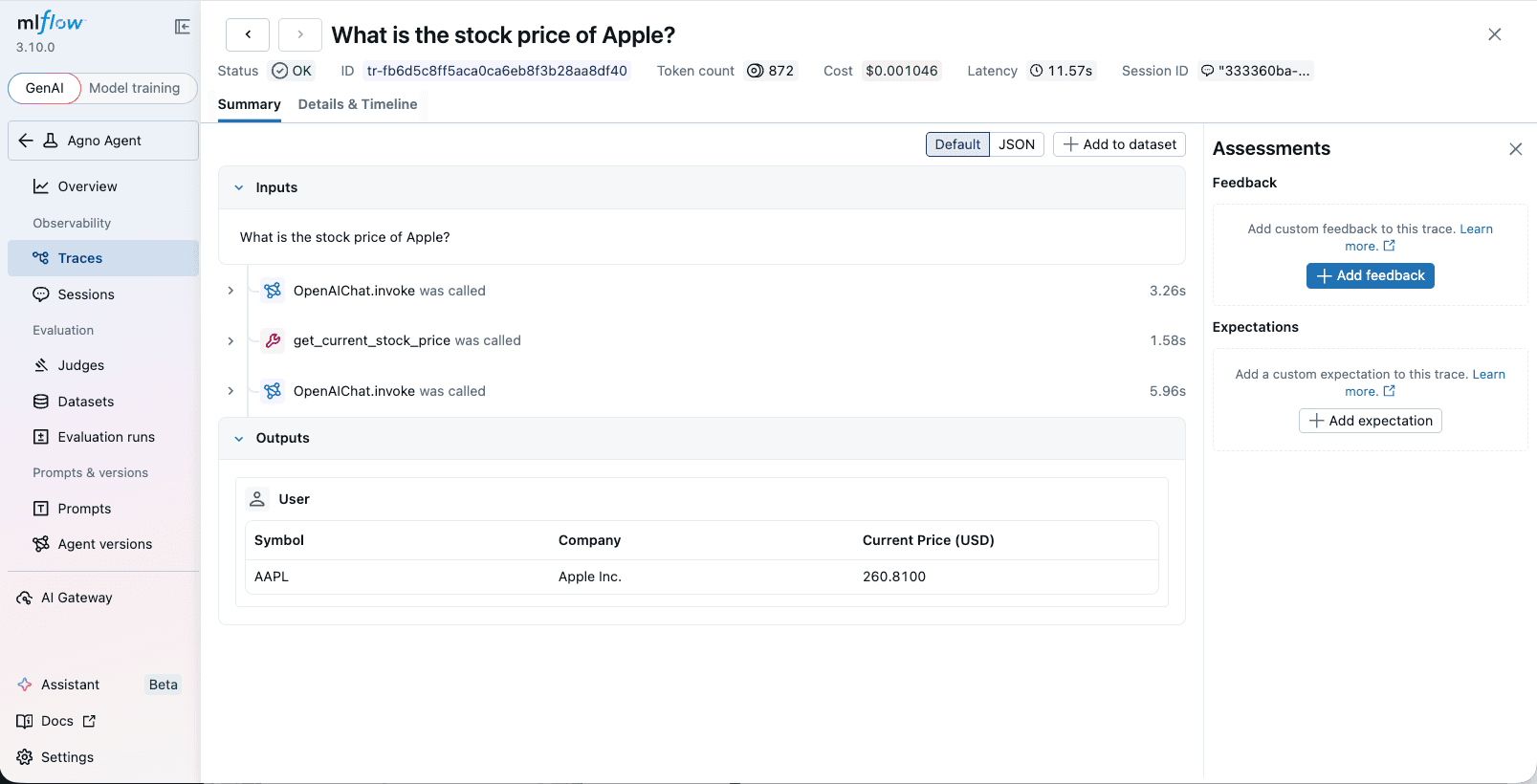Collapse the Inputs section
The height and width of the screenshot is (784, 1537).
239,187
